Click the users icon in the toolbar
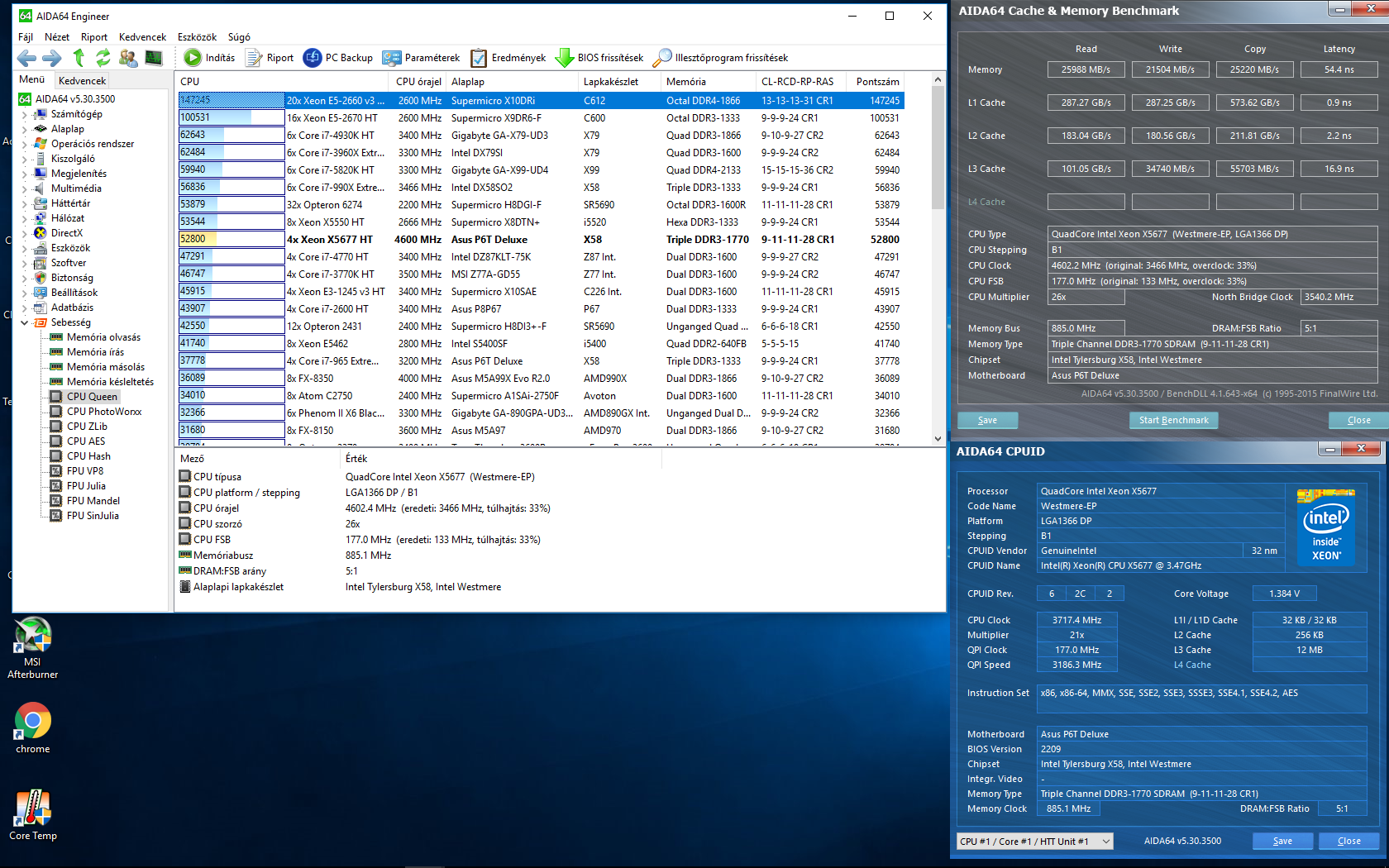The image size is (1389, 868). pos(128,58)
